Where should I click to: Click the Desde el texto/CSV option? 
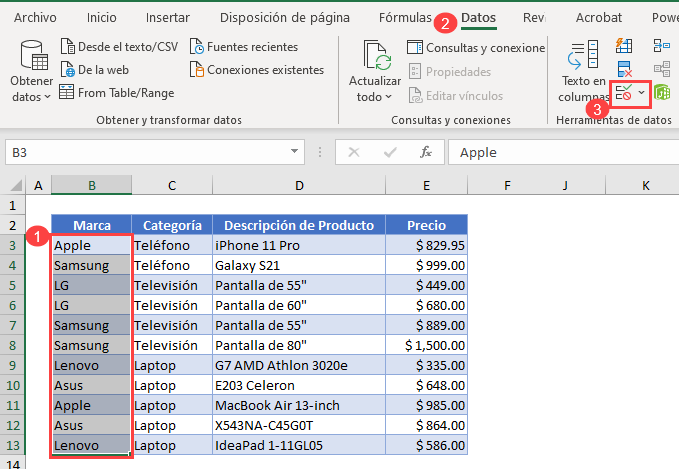tap(119, 46)
